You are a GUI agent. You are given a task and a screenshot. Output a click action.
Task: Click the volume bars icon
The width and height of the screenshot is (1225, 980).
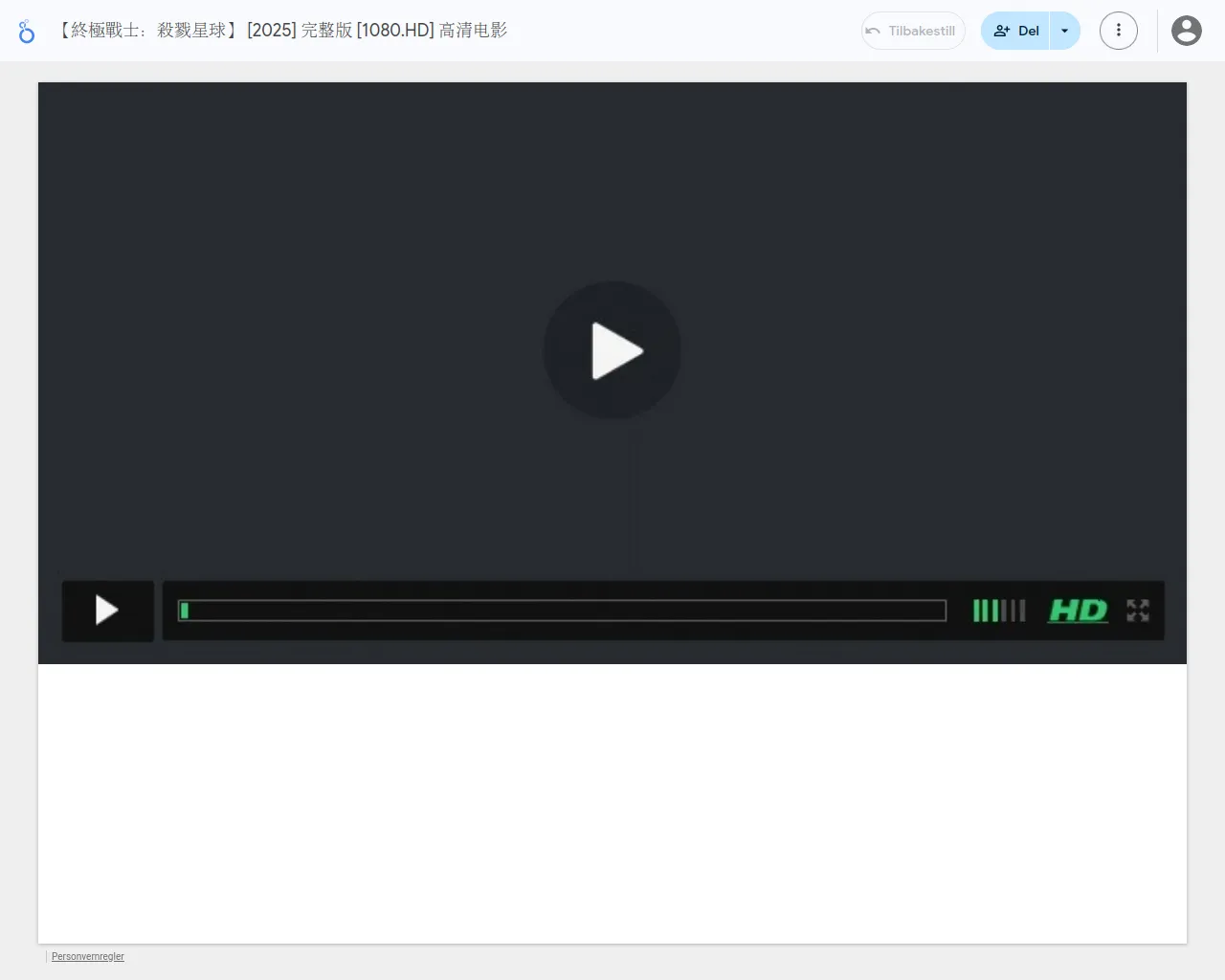click(x=997, y=611)
